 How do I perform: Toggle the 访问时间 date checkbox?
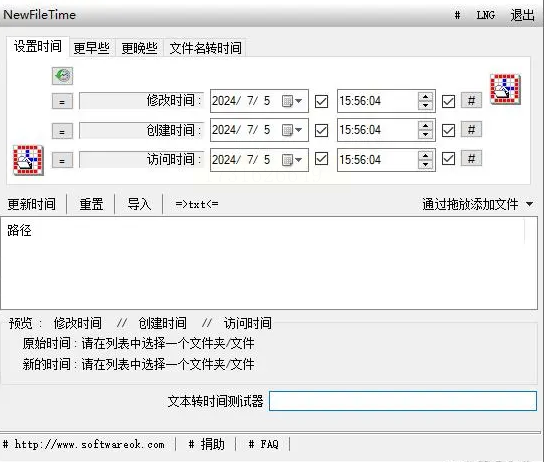click(x=321, y=159)
